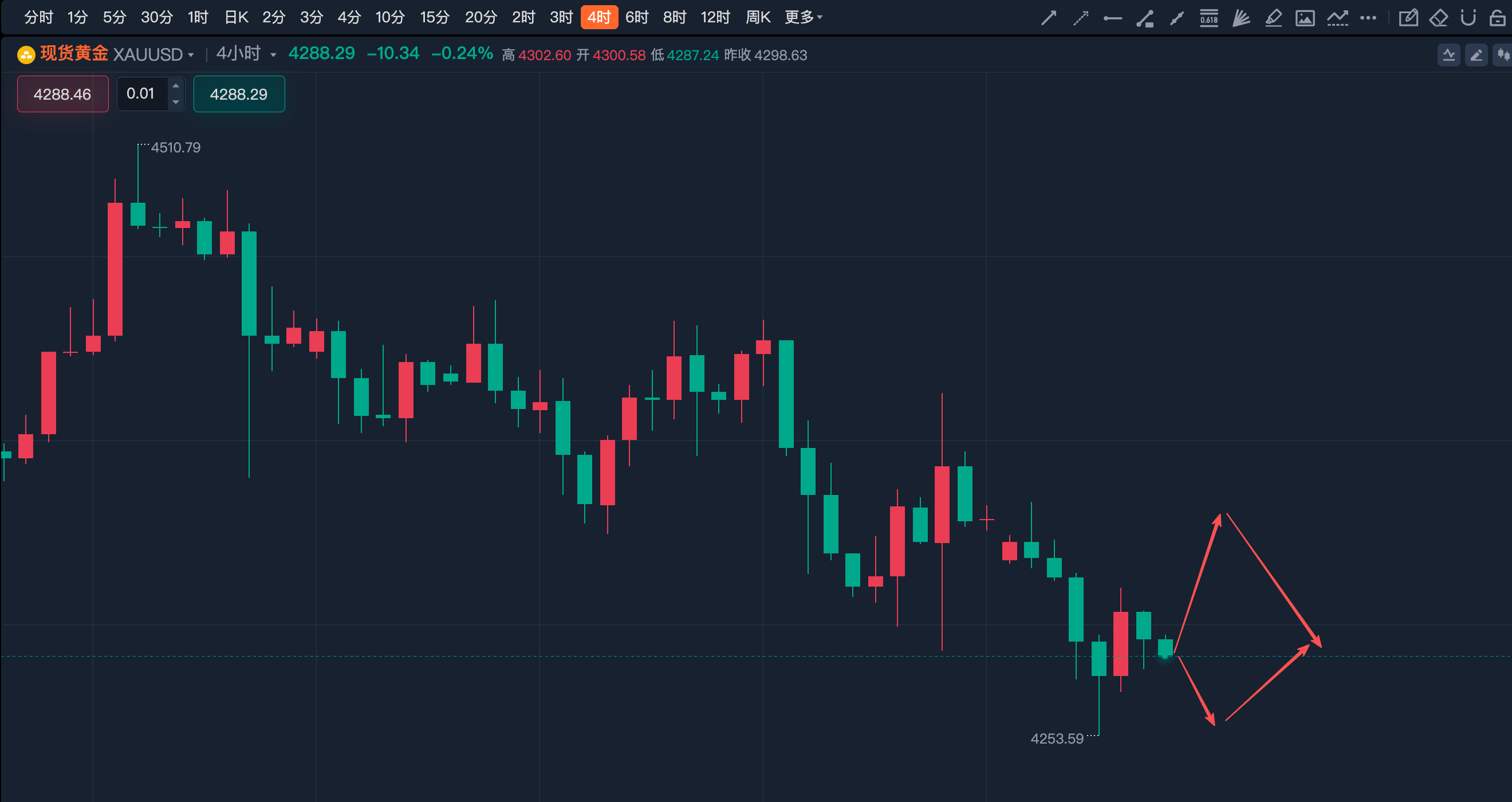This screenshot has width=1512, height=802.
Task: Expand the 更多 timeframe dropdown
Action: coord(804,17)
